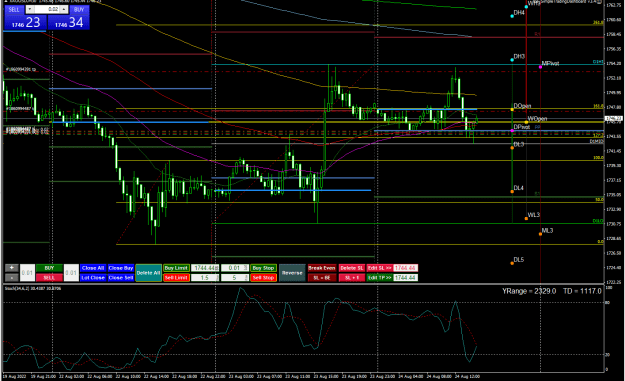This screenshot has height=381, width=625.
Task: Click the Edit SL >> button
Action: (379, 268)
